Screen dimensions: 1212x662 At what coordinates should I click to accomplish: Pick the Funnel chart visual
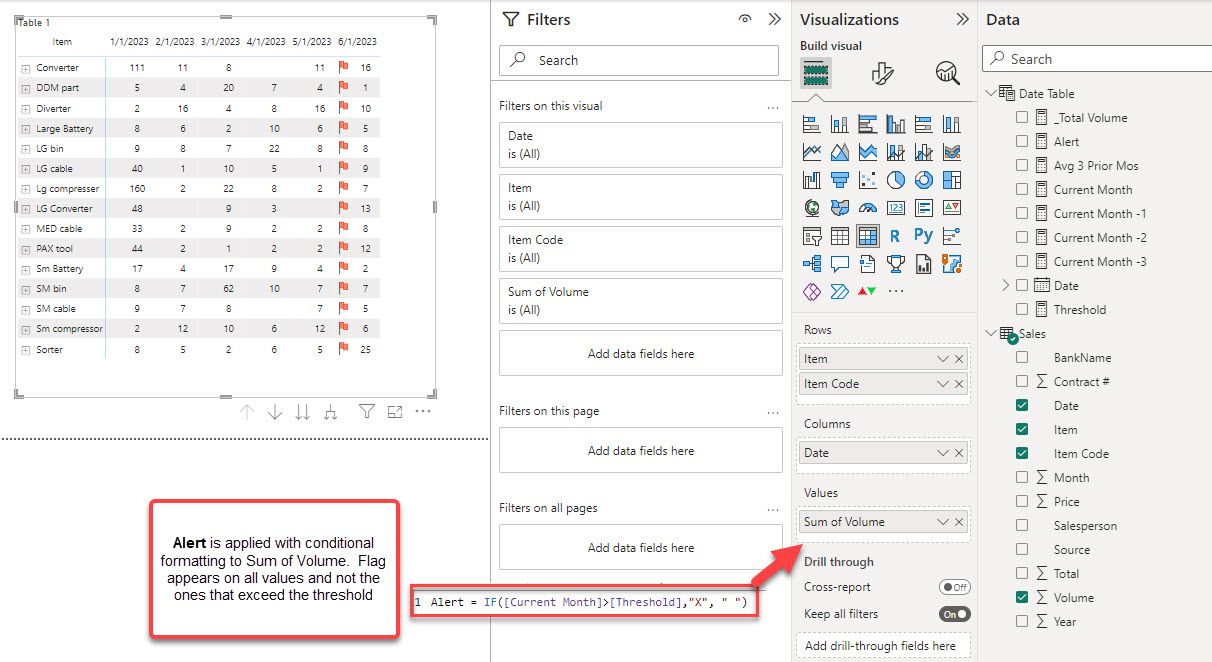tap(840, 180)
